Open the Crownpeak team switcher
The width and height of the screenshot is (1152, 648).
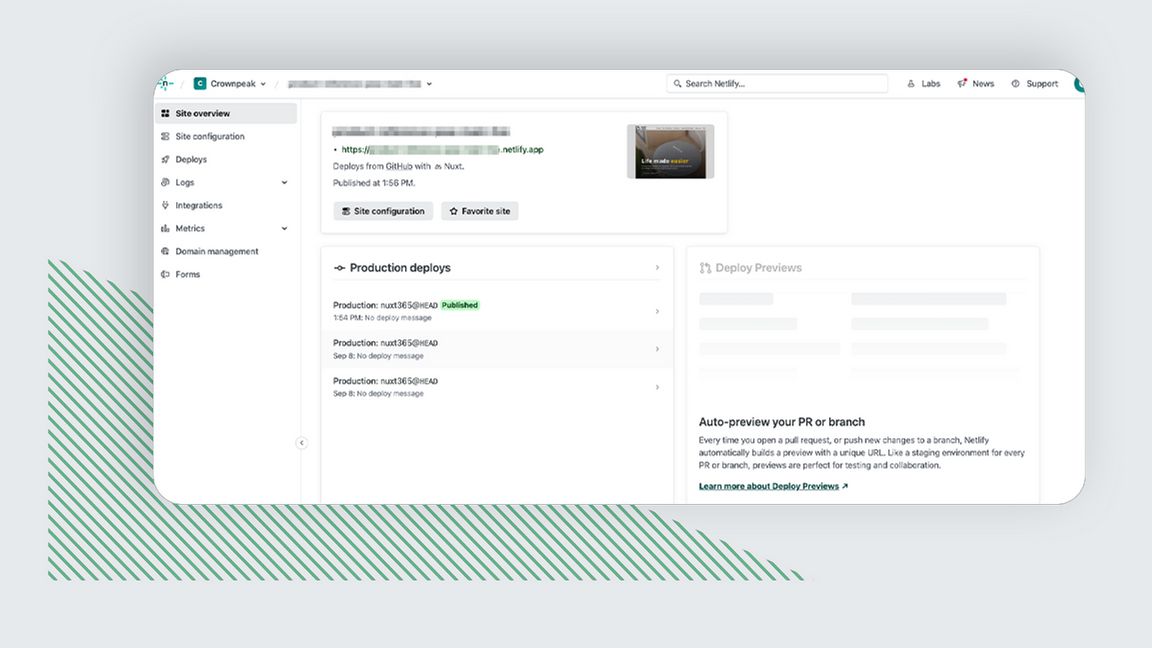pyautogui.click(x=227, y=84)
